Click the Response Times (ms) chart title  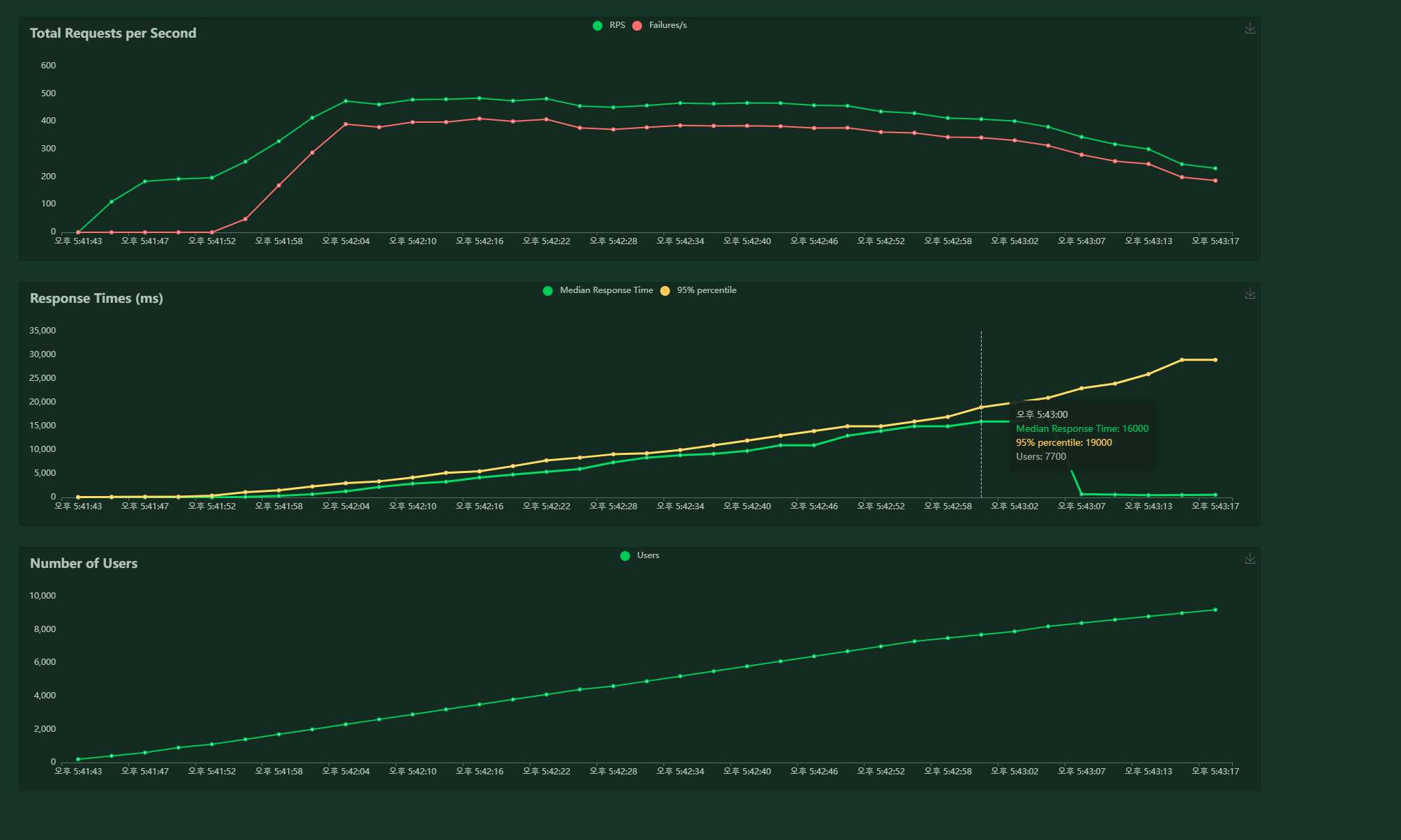(x=96, y=299)
